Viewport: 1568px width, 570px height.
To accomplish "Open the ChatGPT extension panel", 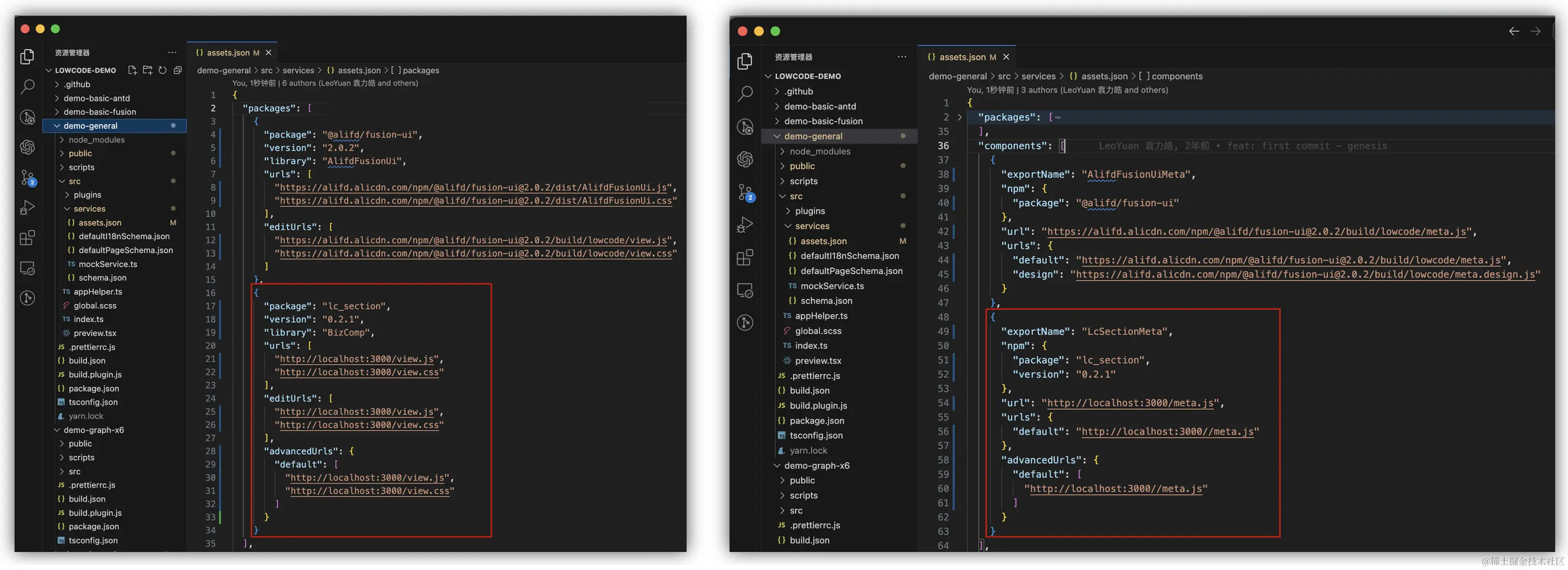I will pos(27,147).
